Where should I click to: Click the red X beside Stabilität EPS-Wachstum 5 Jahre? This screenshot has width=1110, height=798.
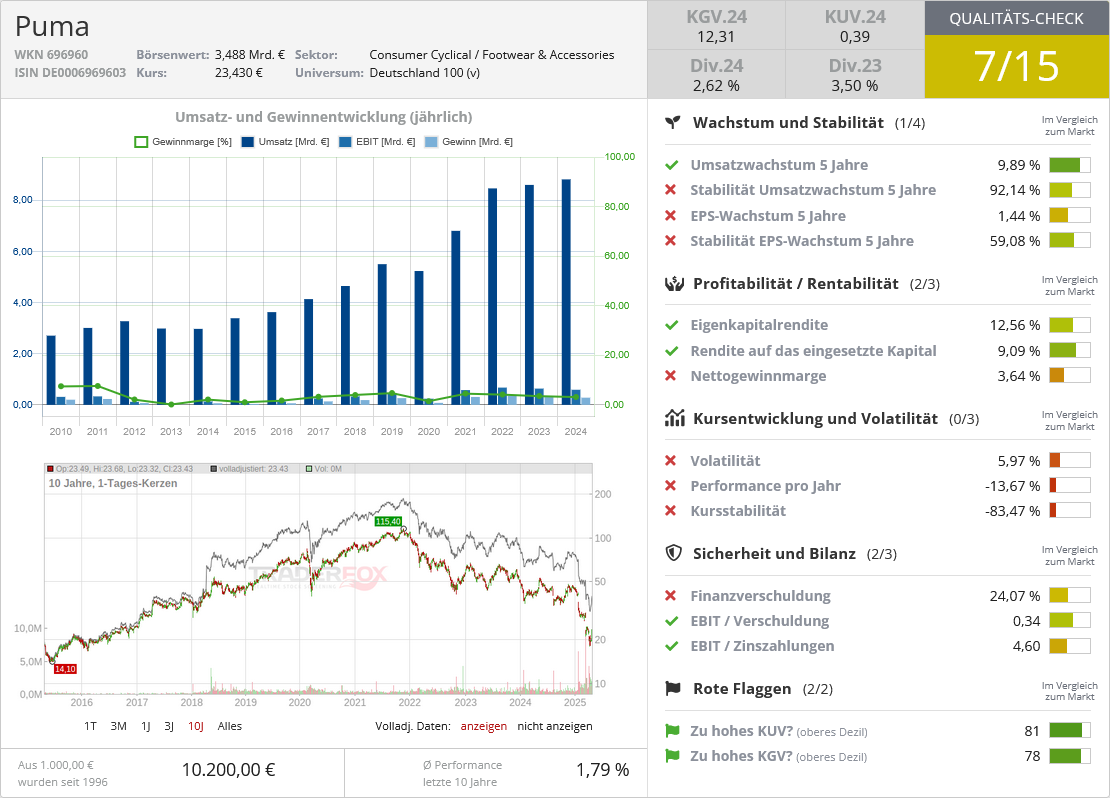pos(670,241)
